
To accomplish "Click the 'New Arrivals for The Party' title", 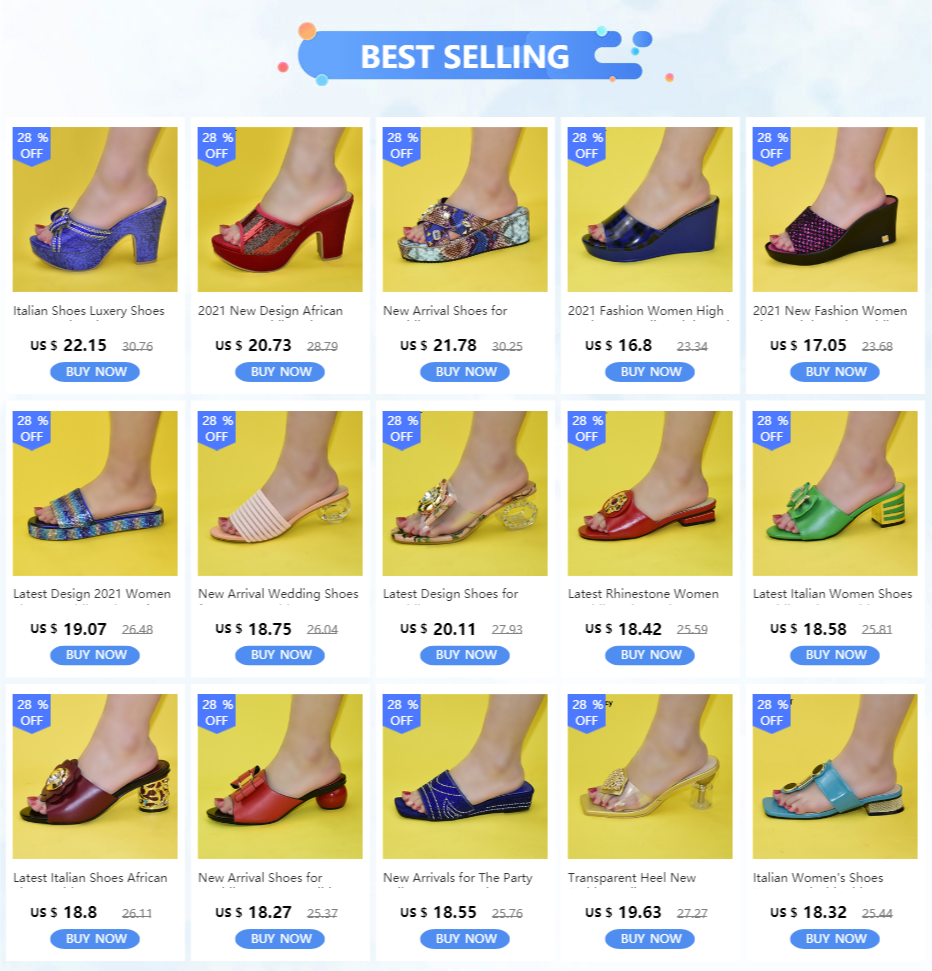I will [x=458, y=877].
